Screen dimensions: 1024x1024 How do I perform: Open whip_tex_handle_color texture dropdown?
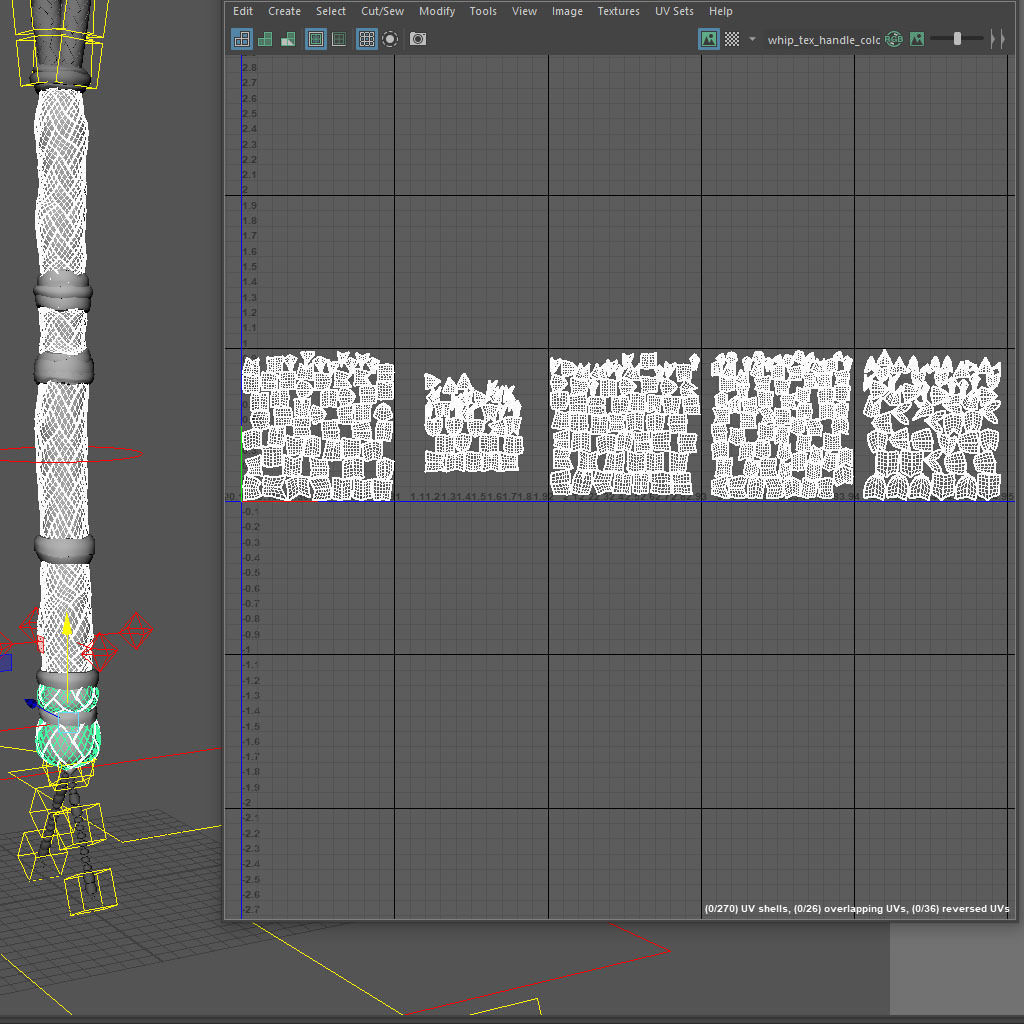click(824, 40)
